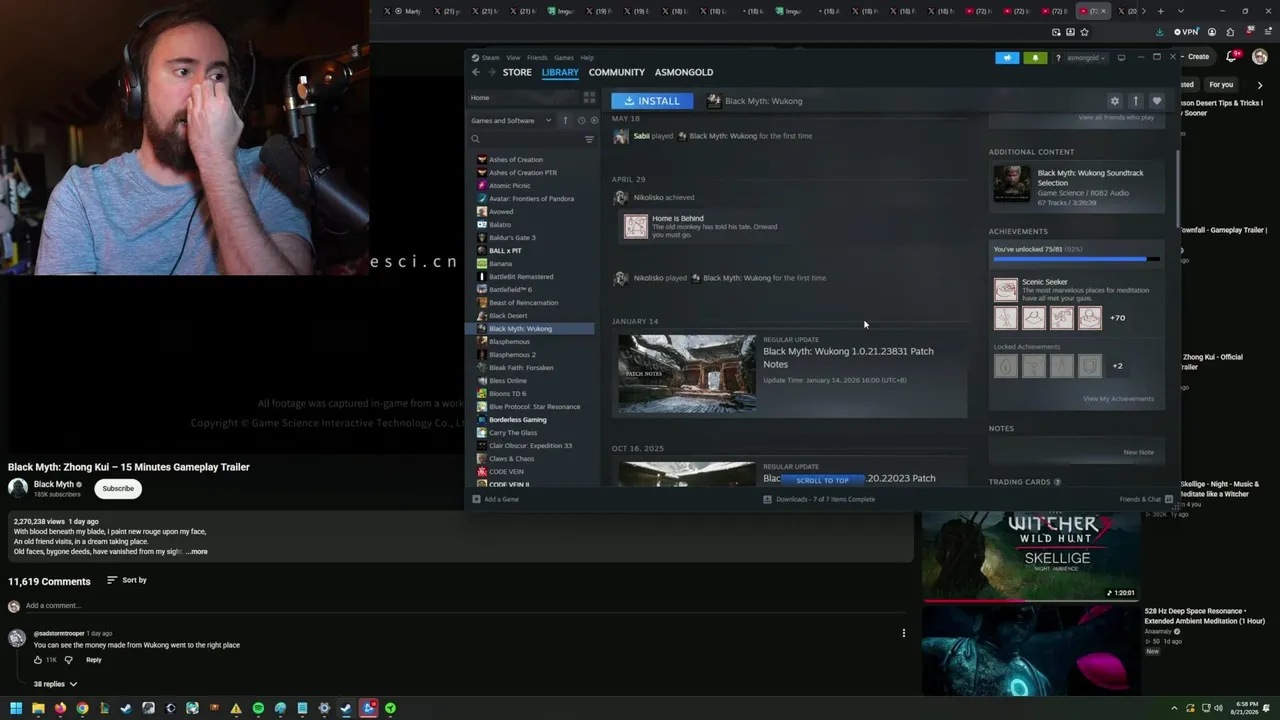Like the sadstormtrooper YouTube comment
The width and height of the screenshot is (1280, 720).
38,660
